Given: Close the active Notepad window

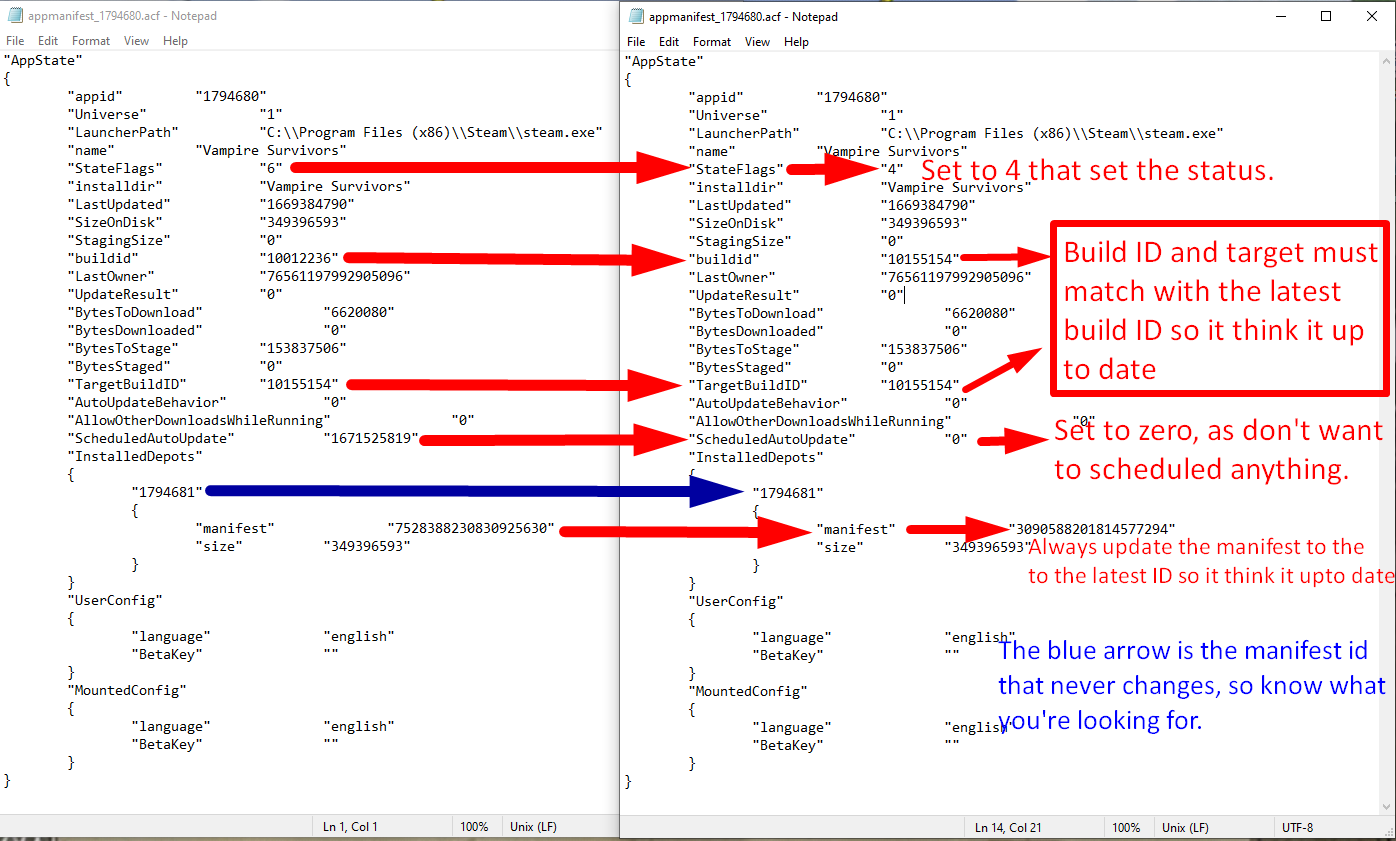Looking at the screenshot, I should point(1371,16).
